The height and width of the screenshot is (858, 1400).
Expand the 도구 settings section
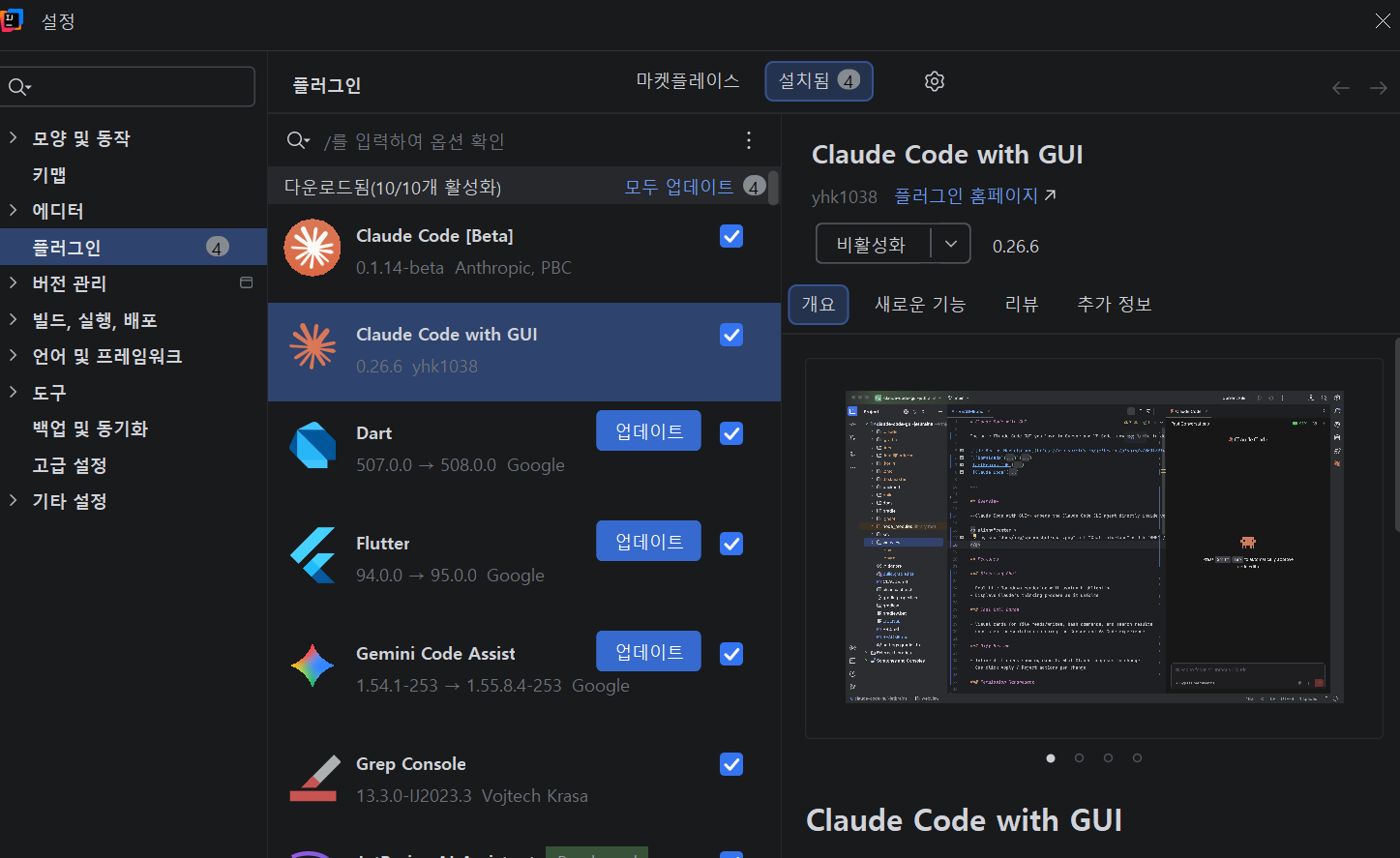click(13, 392)
